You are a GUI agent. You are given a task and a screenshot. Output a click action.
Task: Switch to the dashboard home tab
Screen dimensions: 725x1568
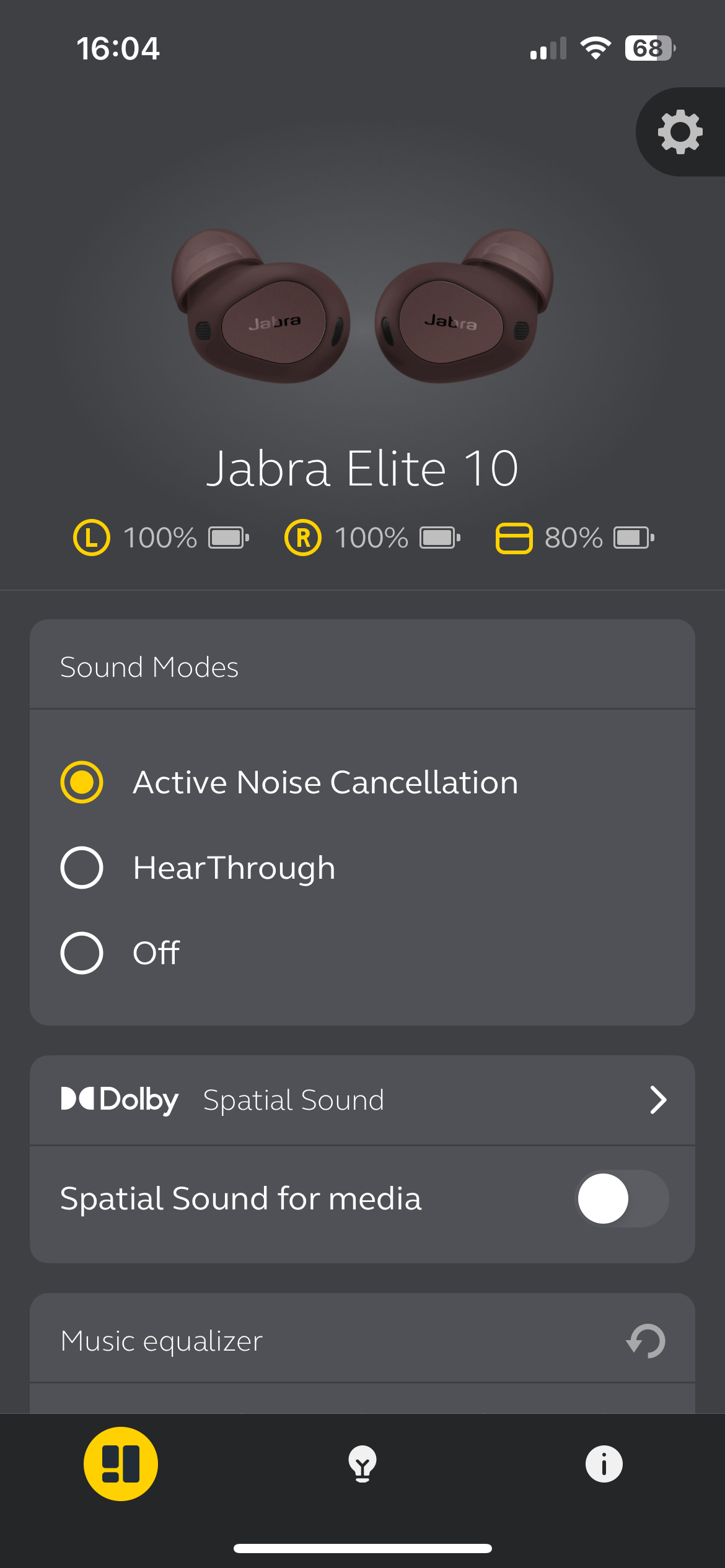pos(121,1464)
